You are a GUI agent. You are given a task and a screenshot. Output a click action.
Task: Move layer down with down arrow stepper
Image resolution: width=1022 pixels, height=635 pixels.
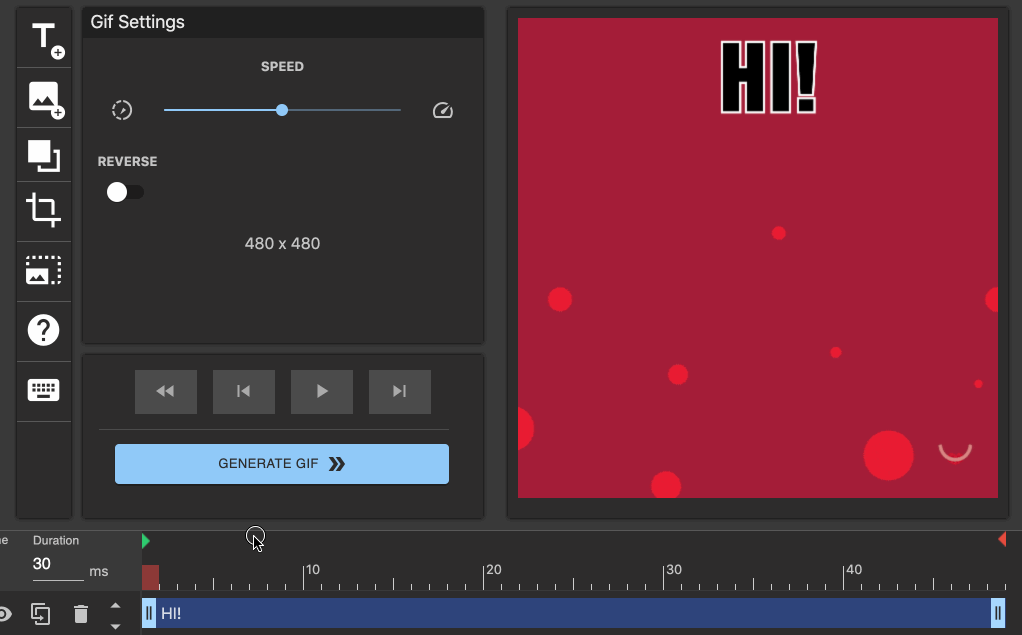[x=115, y=624]
